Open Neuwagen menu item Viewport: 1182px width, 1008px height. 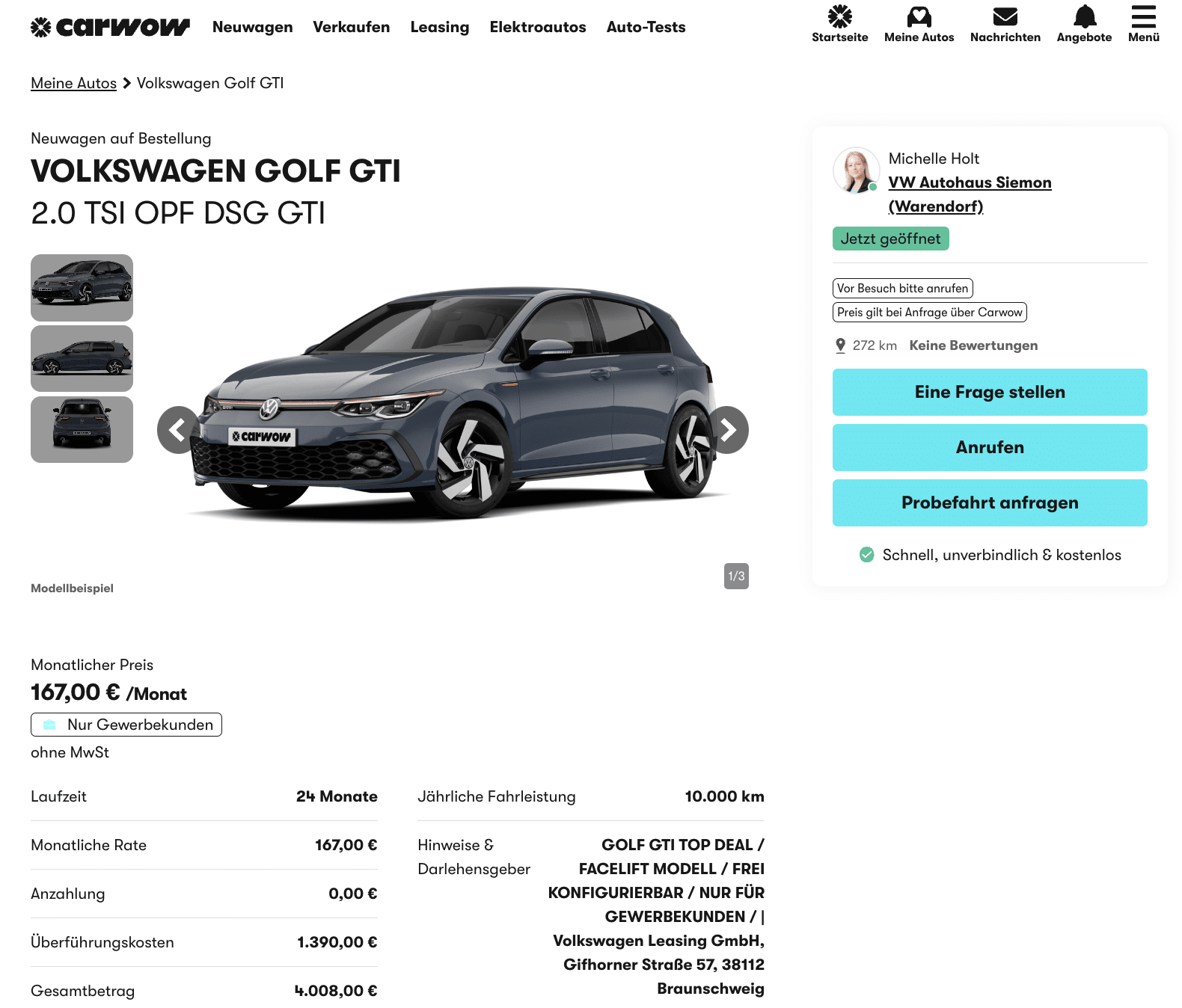pos(252,27)
